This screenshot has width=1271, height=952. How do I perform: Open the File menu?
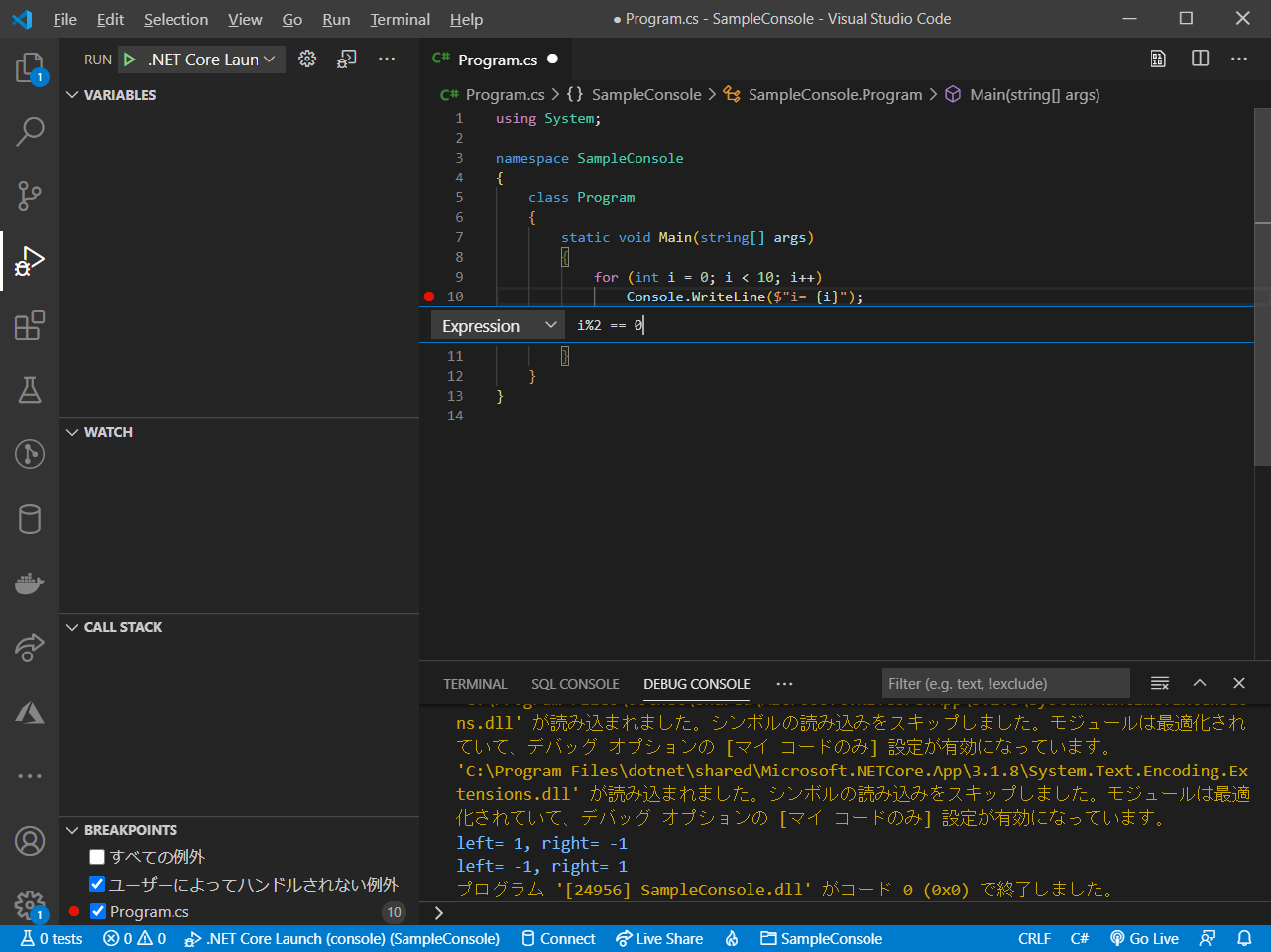click(x=65, y=19)
